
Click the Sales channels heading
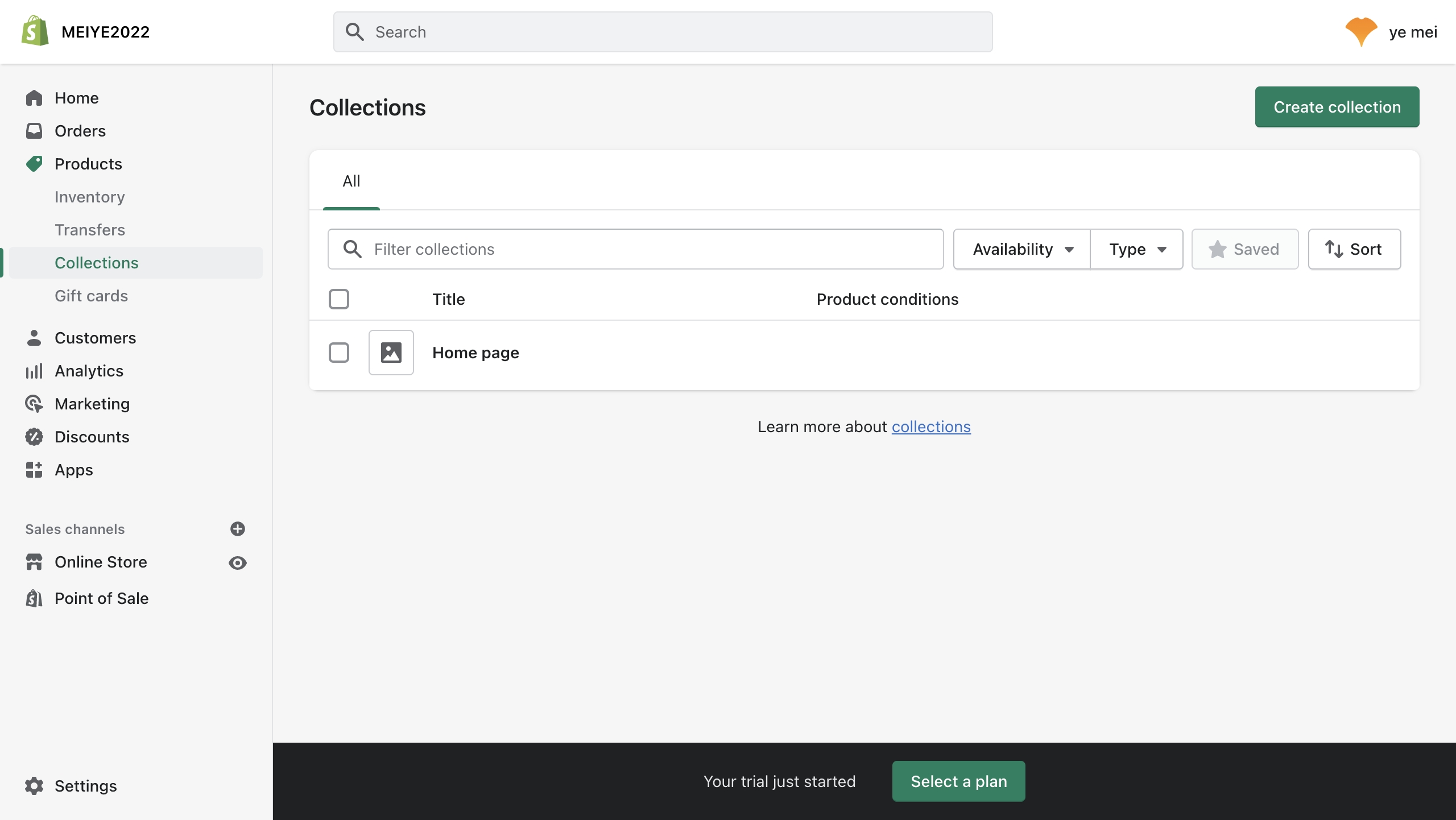[75, 529]
